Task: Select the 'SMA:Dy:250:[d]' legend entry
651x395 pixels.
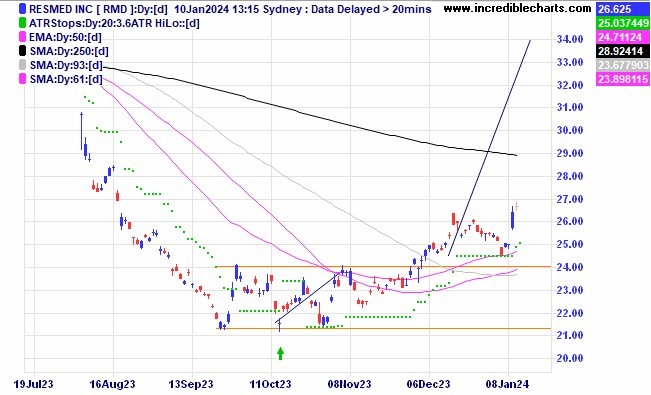Action: (69, 52)
